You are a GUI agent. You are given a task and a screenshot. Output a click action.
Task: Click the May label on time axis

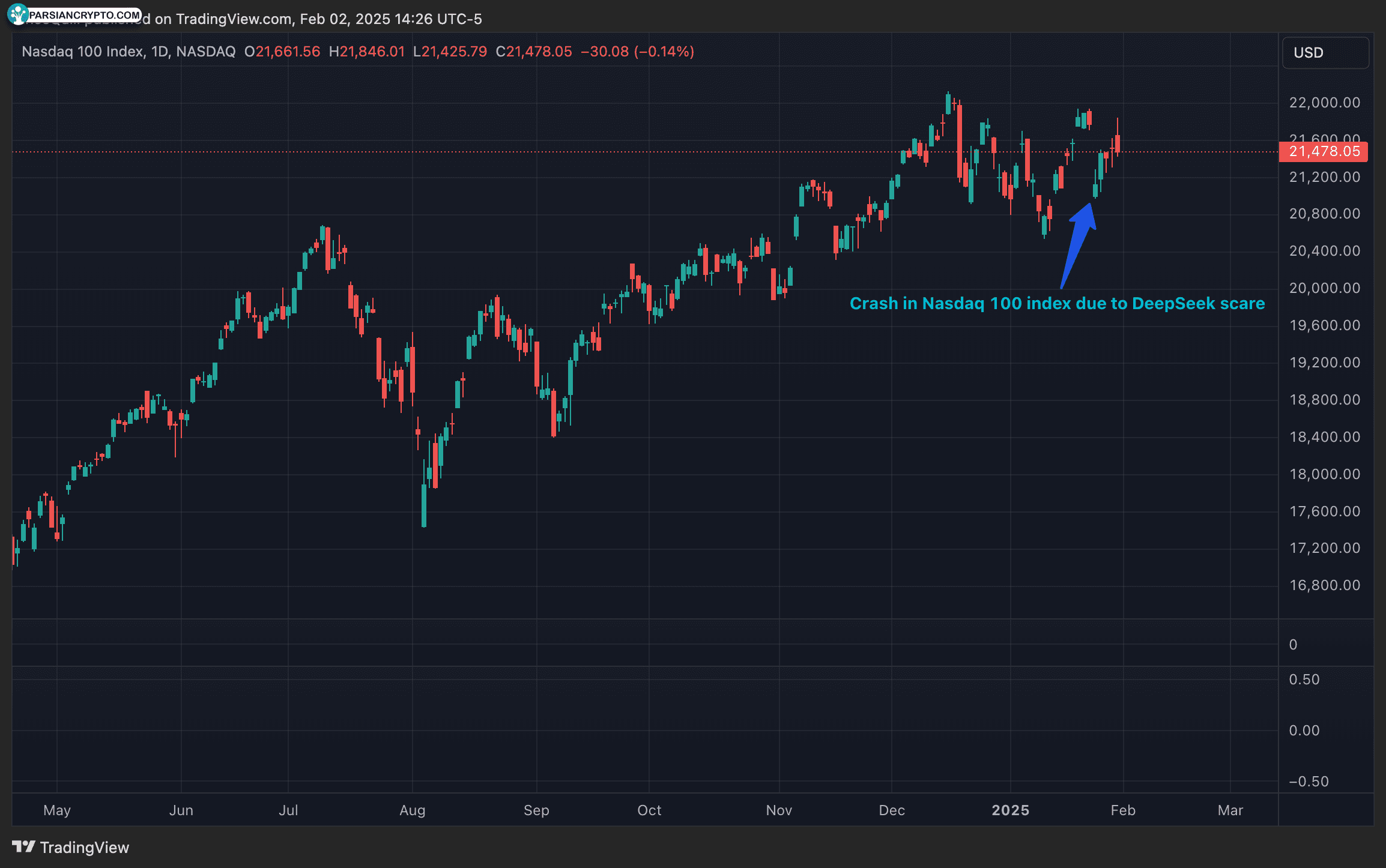[x=57, y=810]
